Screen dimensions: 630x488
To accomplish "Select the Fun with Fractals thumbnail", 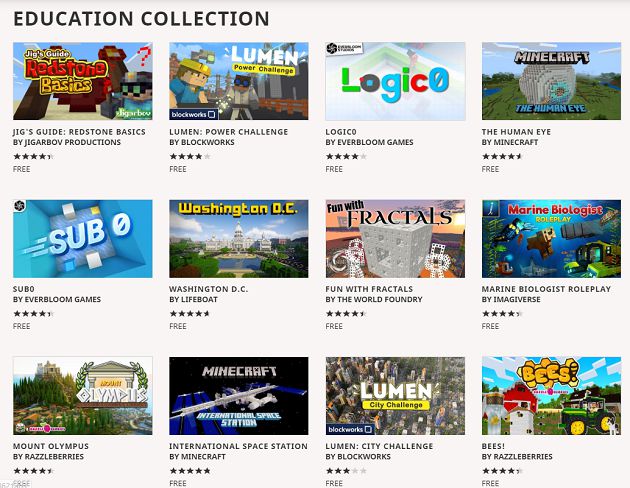I will coord(395,239).
